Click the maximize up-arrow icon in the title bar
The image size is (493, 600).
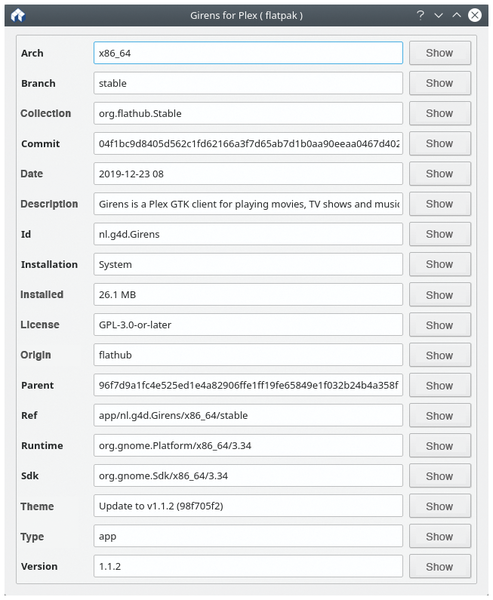tap(457, 15)
